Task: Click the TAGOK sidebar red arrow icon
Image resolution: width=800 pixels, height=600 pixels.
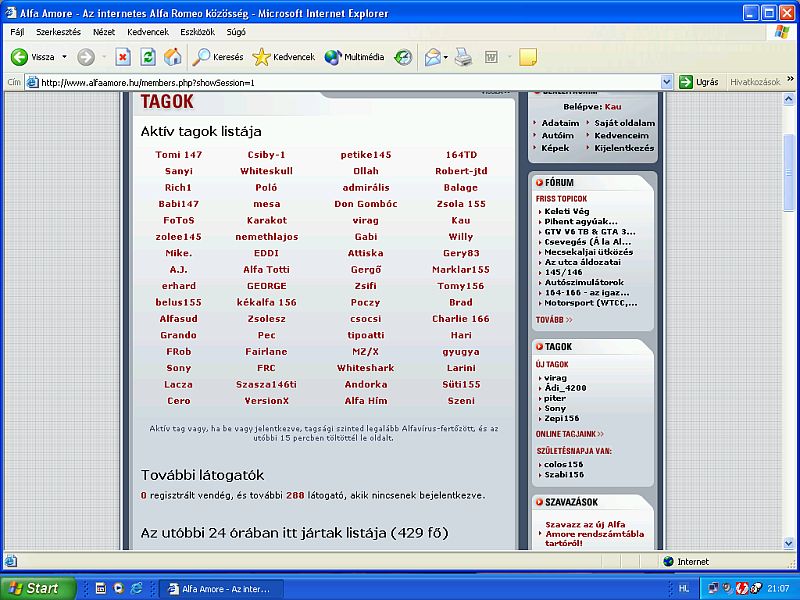Action: pyautogui.click(x=539, y=346)
